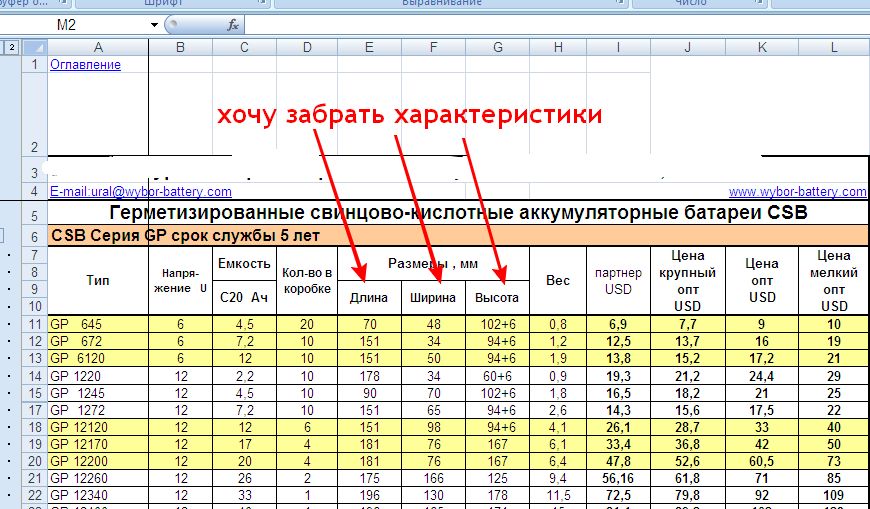Select column E header

click(370, 48)
